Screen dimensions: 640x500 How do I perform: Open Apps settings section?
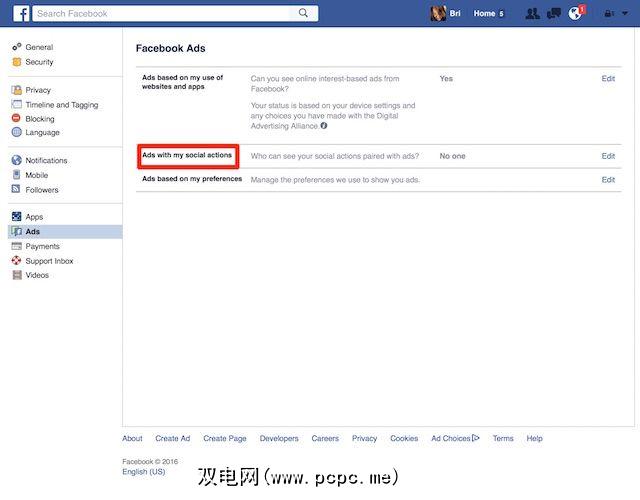(34, 217)
